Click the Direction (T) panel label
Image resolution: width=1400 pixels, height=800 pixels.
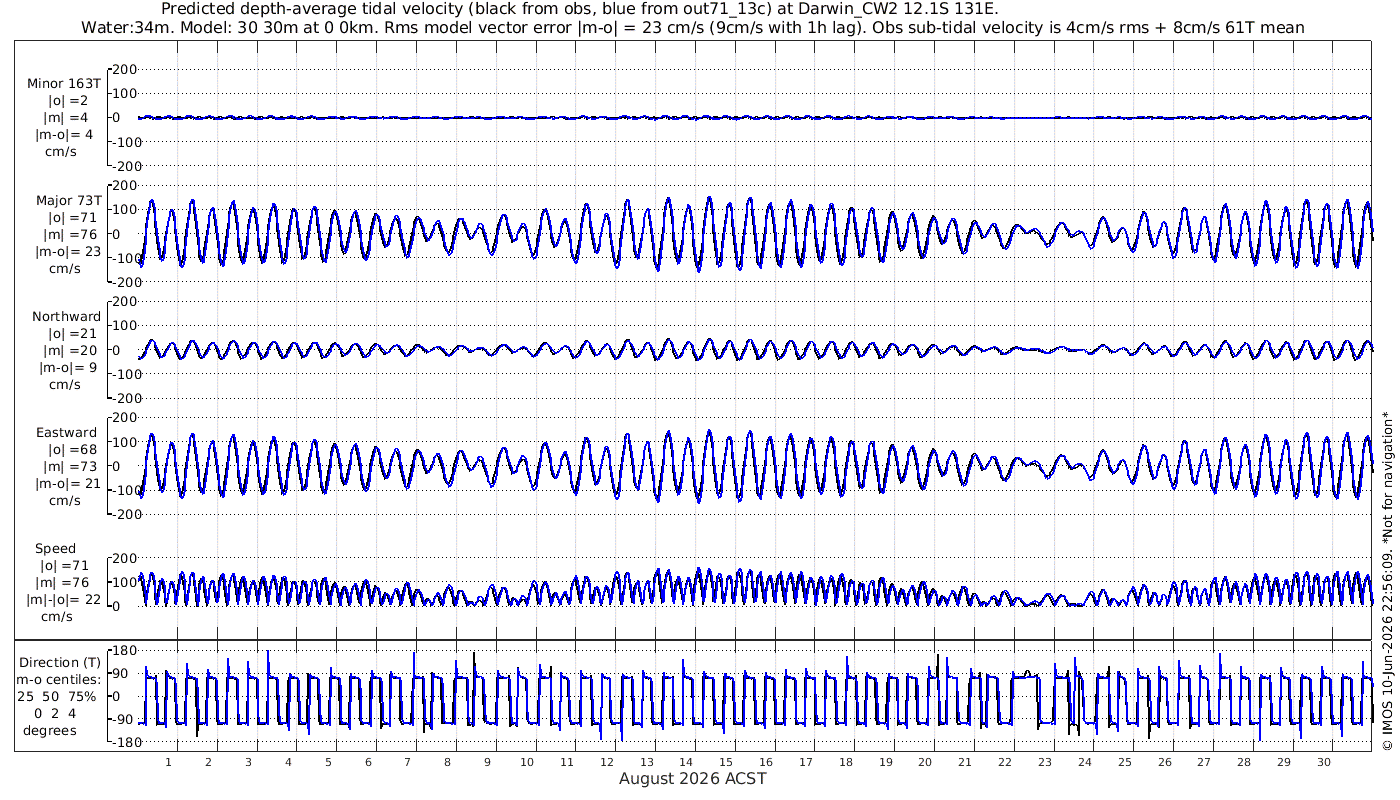tap(60, 662)
